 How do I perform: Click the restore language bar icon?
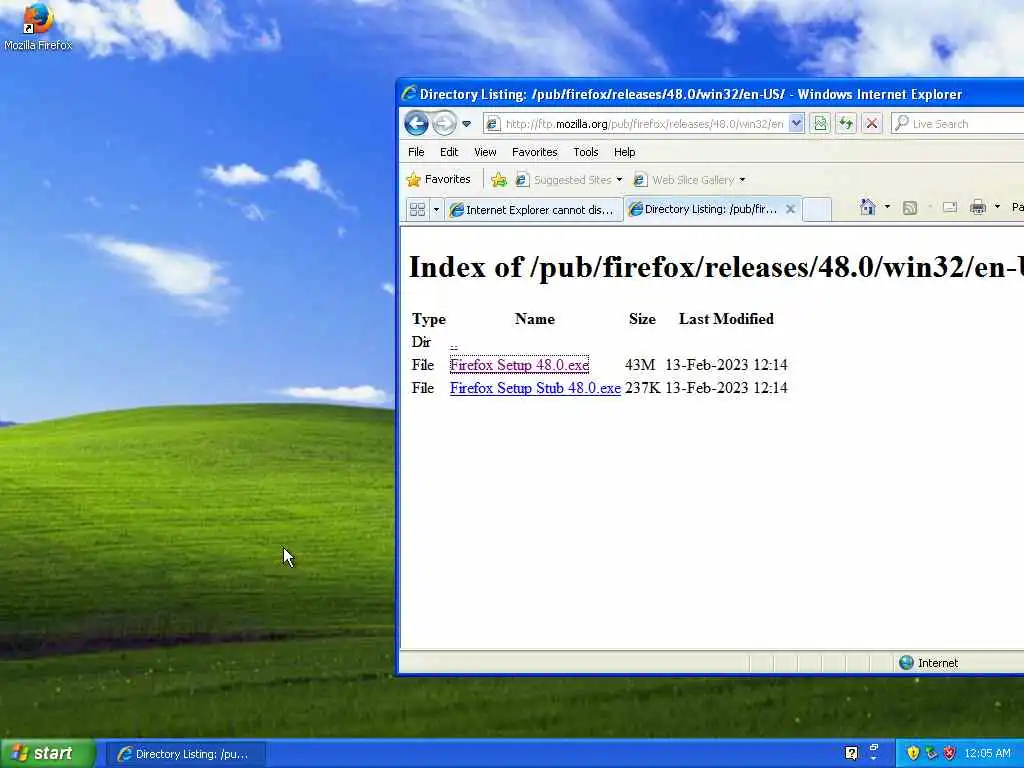[x=874, y=748]
